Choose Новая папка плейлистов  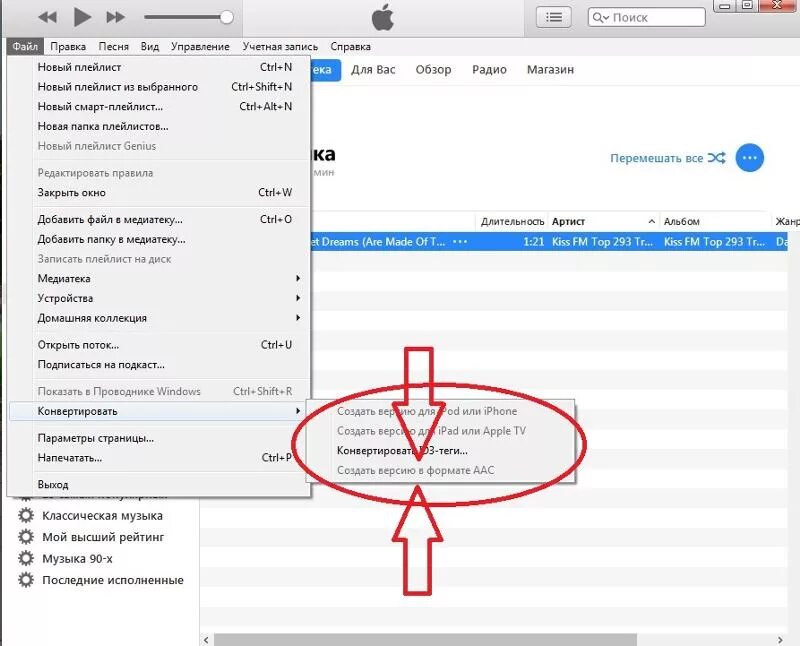pos(159,126)
